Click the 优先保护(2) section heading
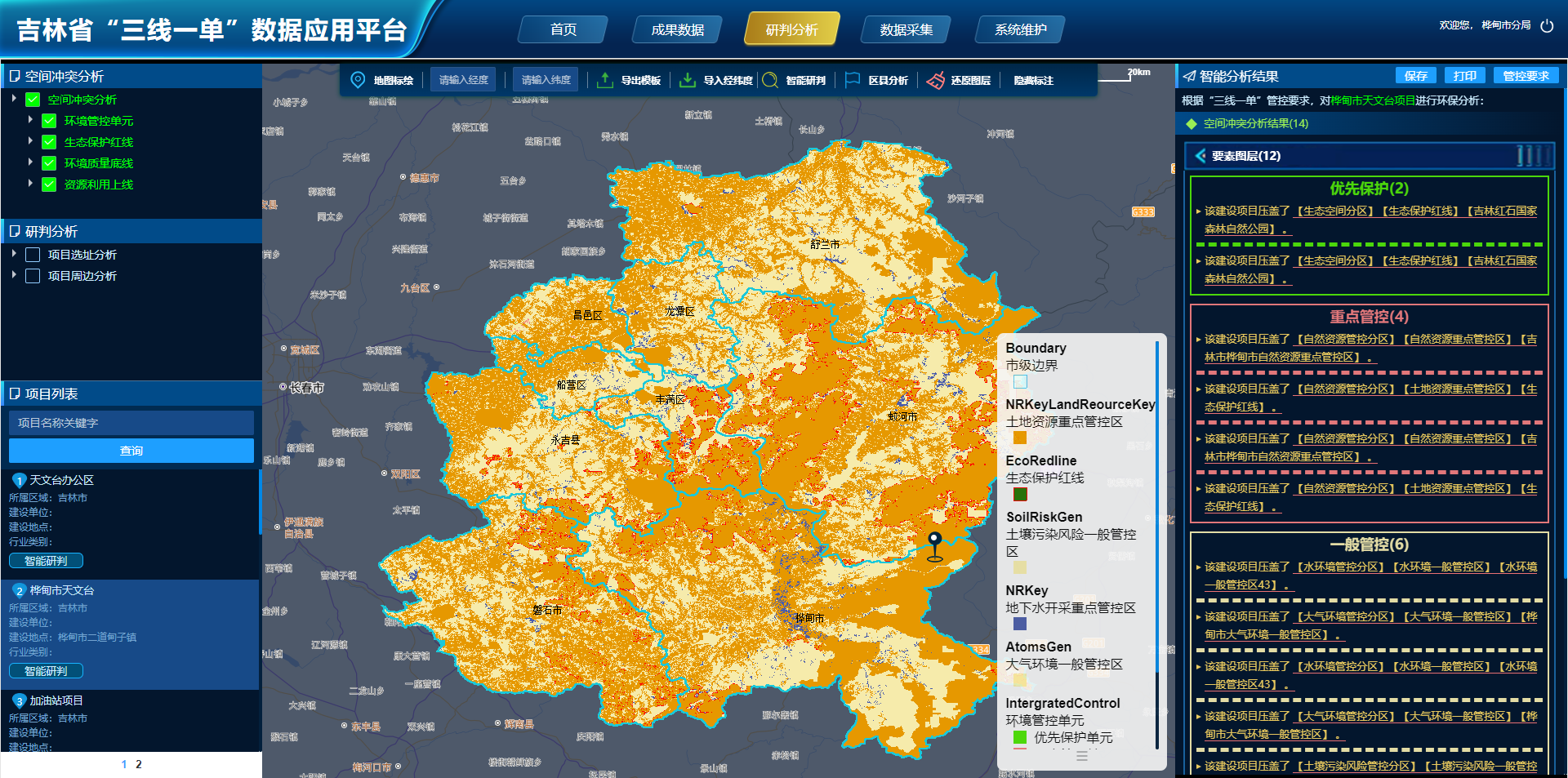The image size is (1568, 778). [1369, 189]
